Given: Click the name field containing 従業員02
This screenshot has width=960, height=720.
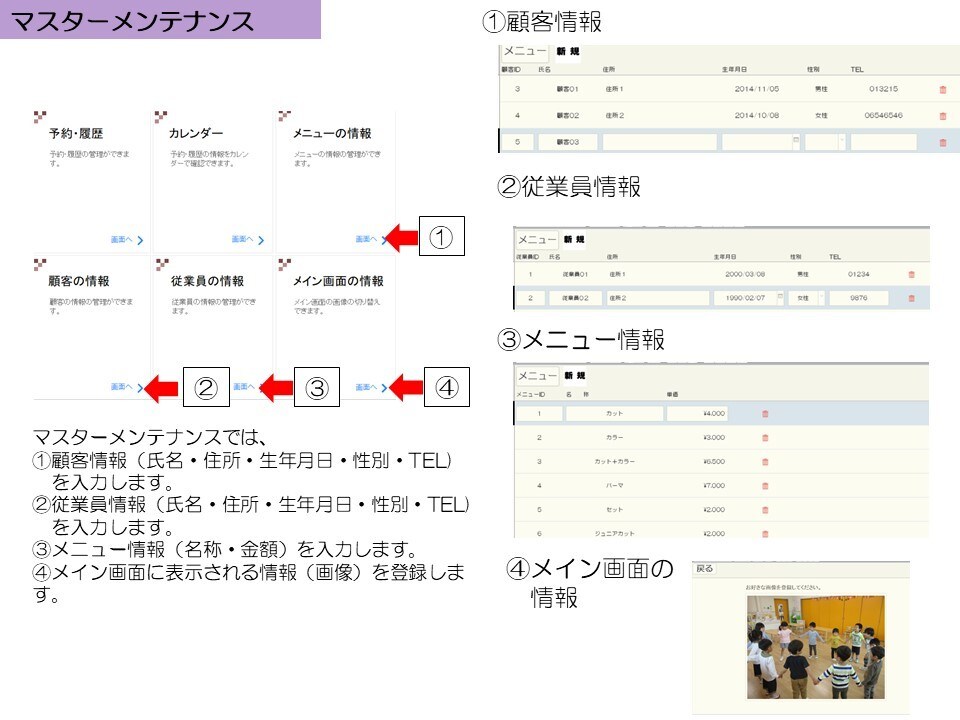Looking at the screenshot, I should pyautogui.click(x=575, y=298).
